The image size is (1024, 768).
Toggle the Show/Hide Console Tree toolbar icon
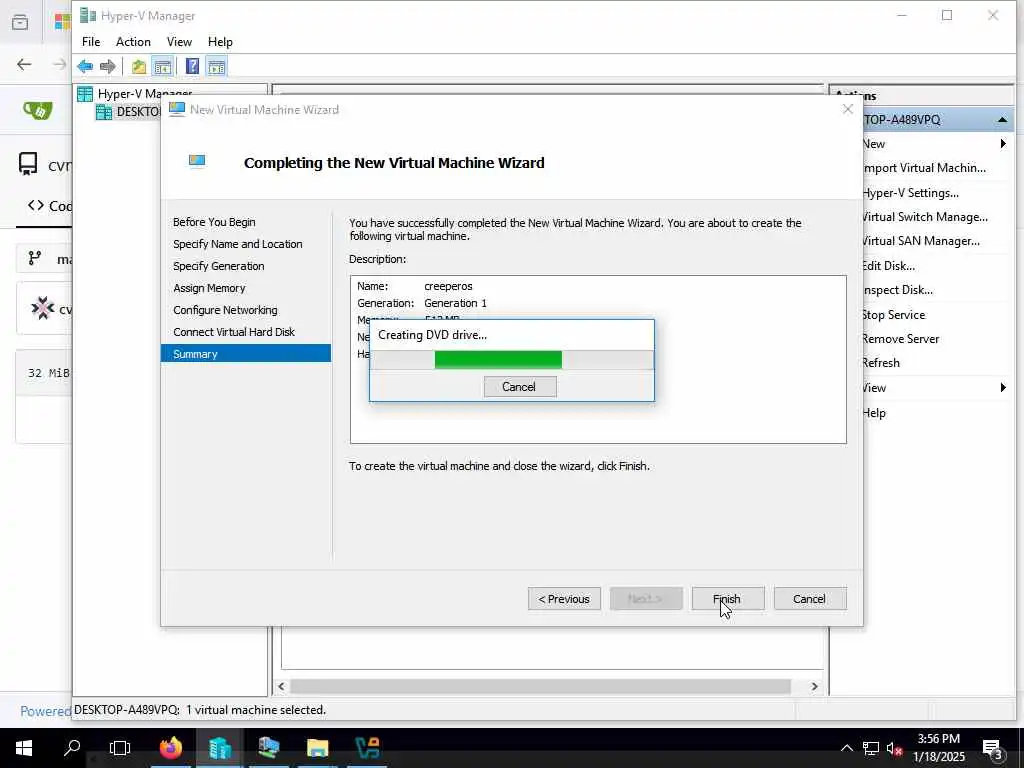coord(163,66)
